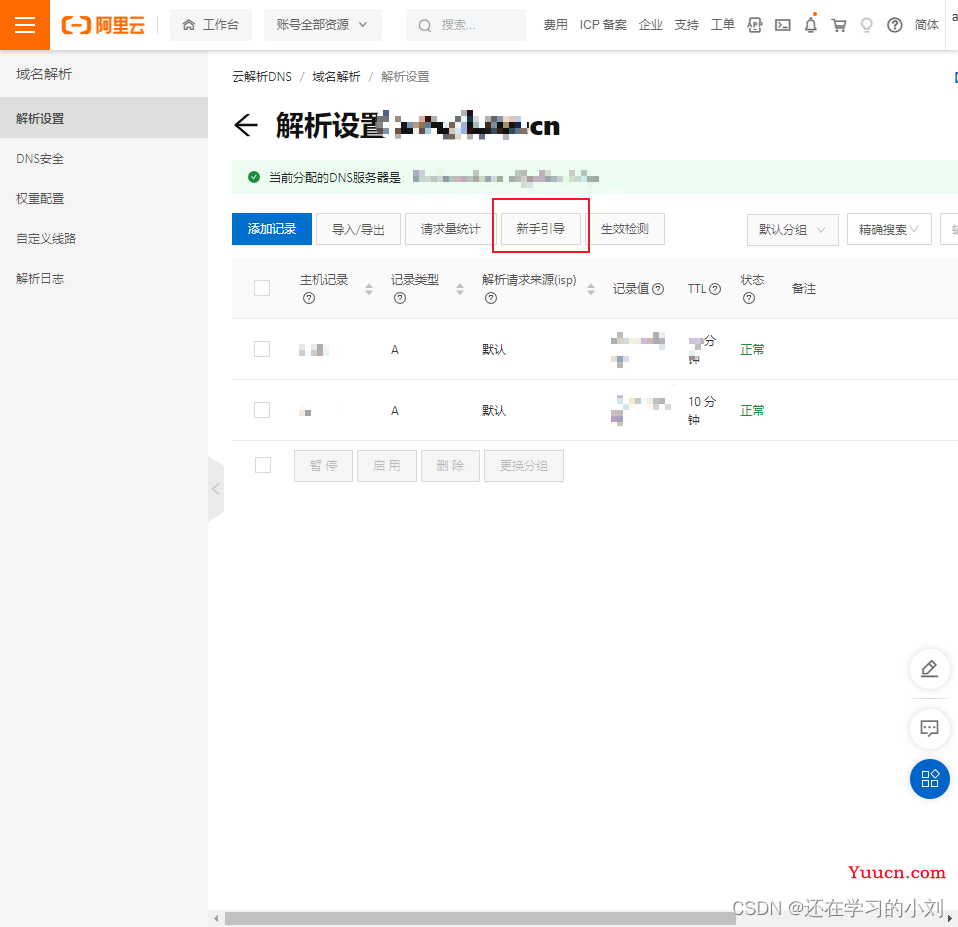This screenshot has width=958, height=927.
Task: Collapse the left sidebar with the arrow handle
Action: pyautogui.click(x=216, y=489)
